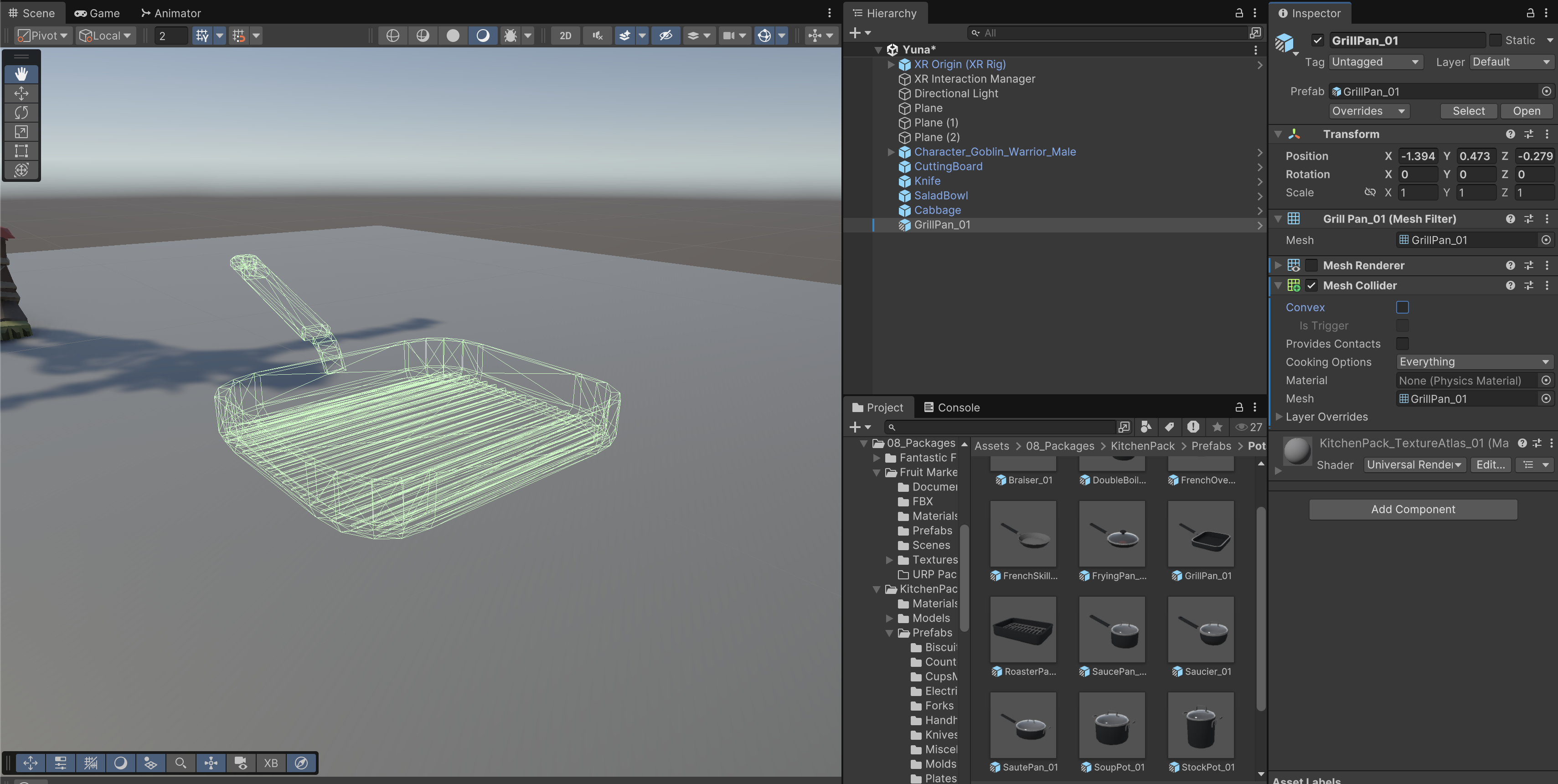
Task: Expand Character_Goblin_Warrior_Male hierarchy item
Action: click(891, 152)
